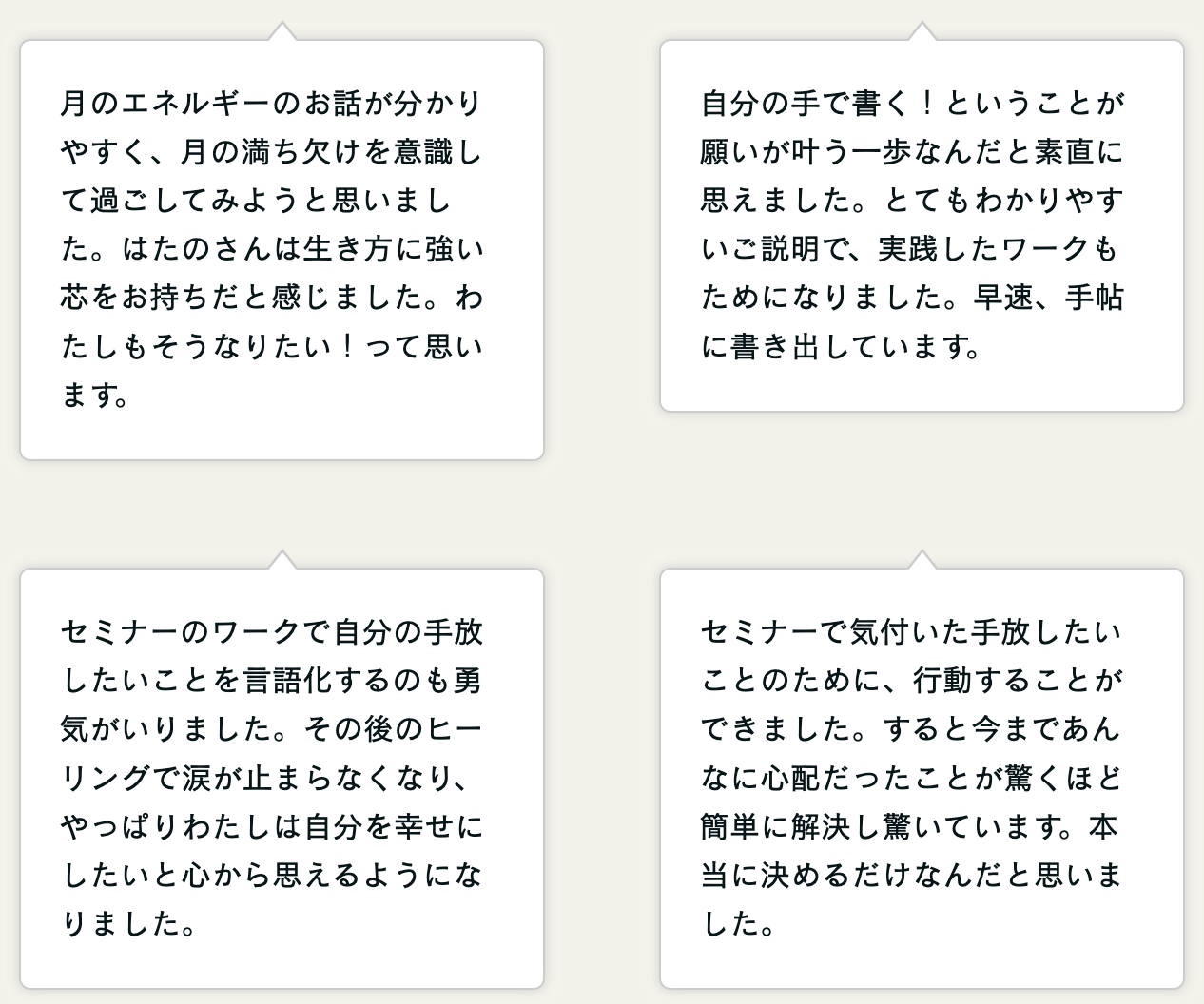Click the line セミナーのワークで自分の手放
The width and height of the screenshot is (1204, 1004).
271,632
